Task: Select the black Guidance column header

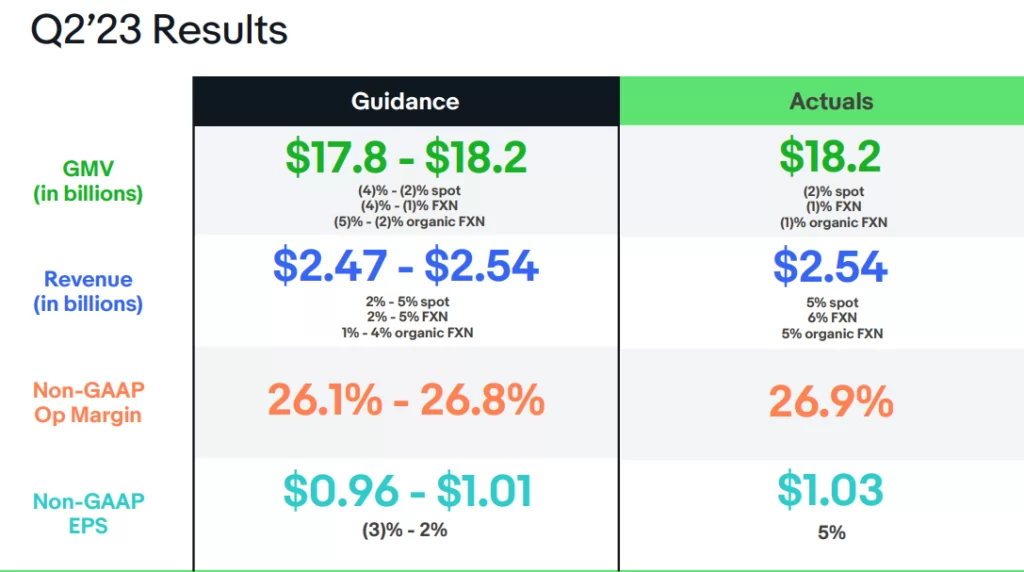Action: point(405,101)
